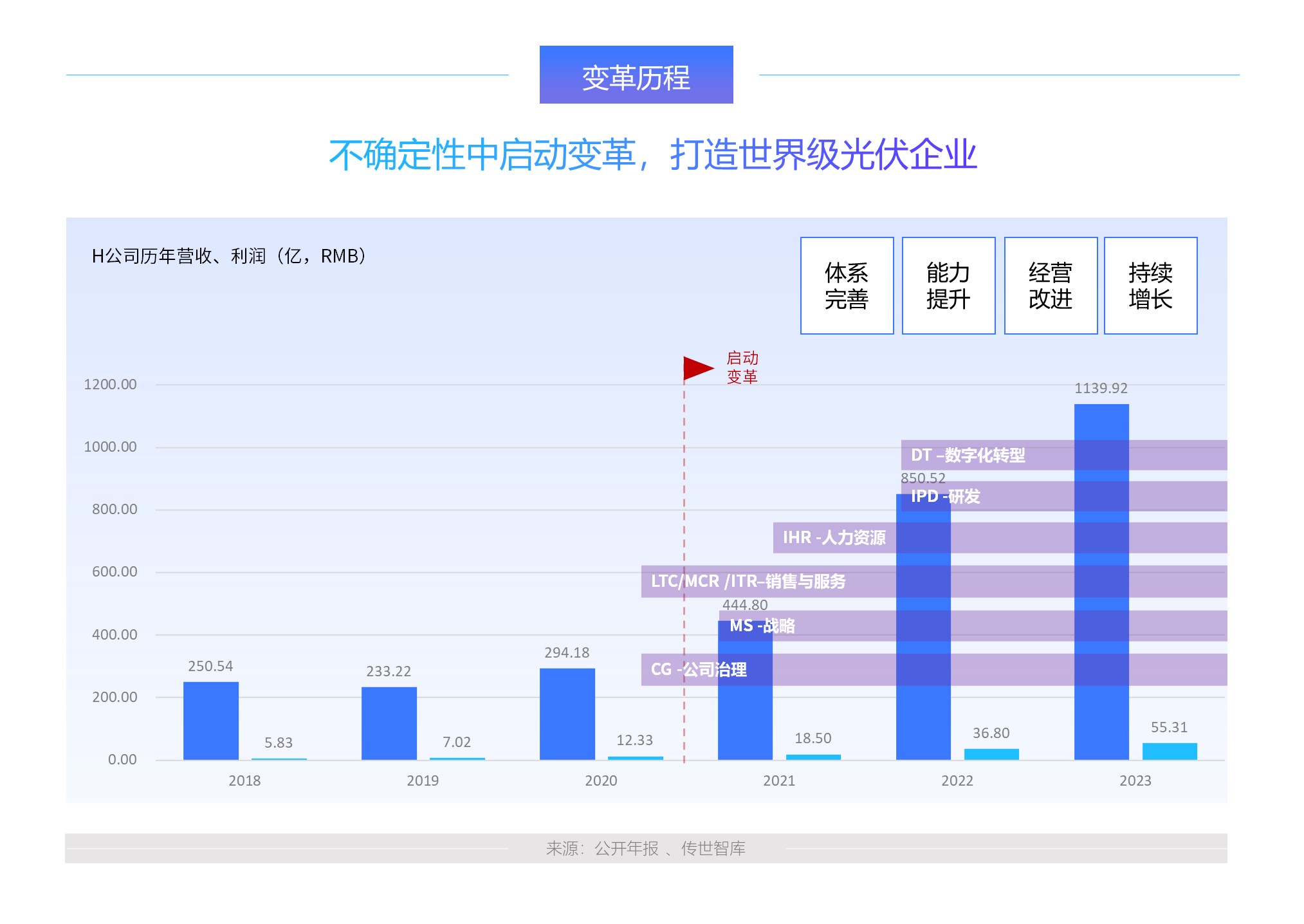Click the IHR -人力资源 bar
1304x924 pixels.
(x=1000, y=537)
